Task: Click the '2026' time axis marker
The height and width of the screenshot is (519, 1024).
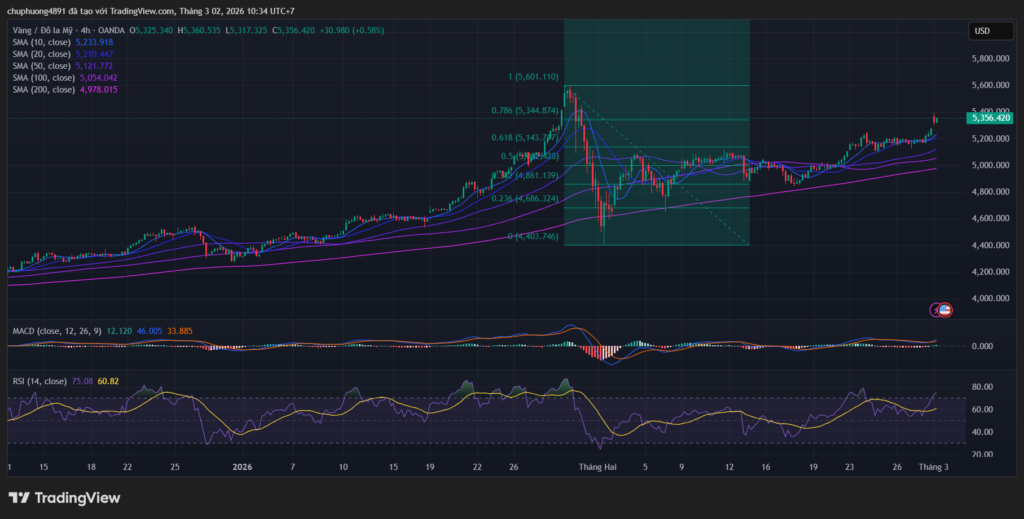Action: pyautogui.click(x=242, y=467)
